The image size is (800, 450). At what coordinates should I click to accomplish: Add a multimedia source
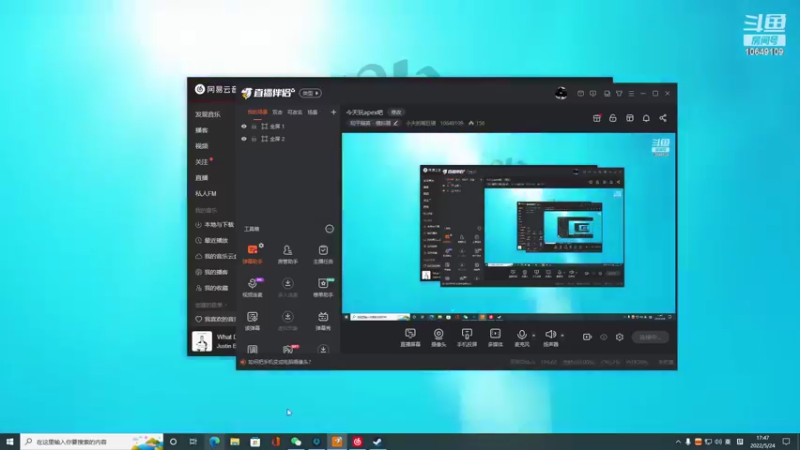(495, 338)
